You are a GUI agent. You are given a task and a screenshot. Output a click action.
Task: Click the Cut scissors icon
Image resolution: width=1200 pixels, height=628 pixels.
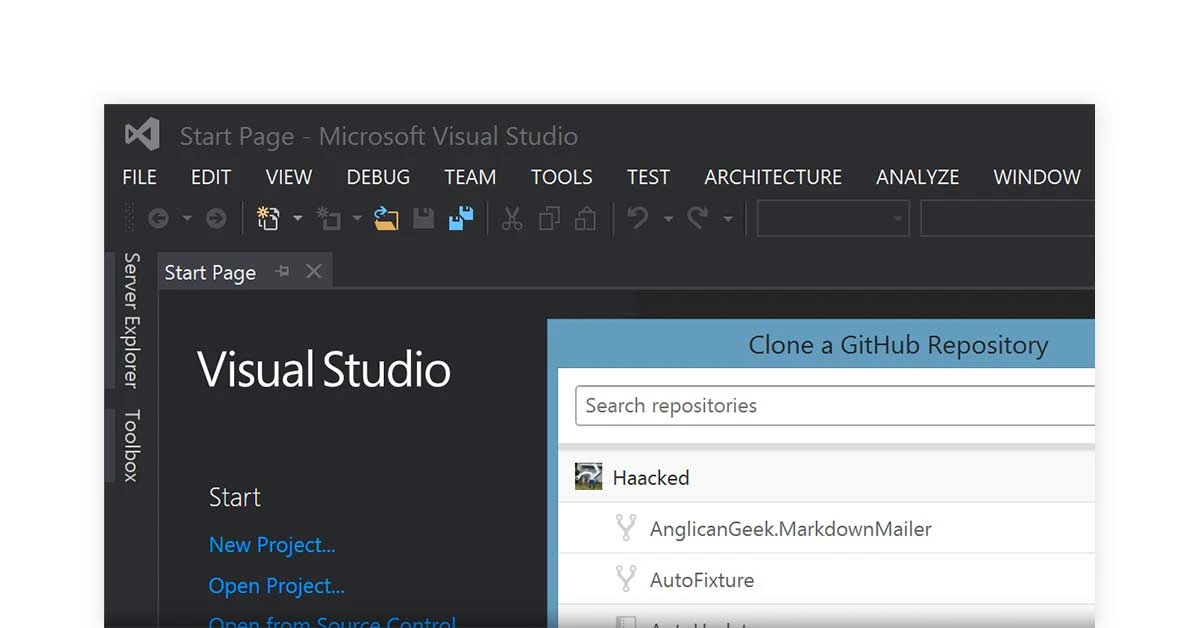pos(512,219)
